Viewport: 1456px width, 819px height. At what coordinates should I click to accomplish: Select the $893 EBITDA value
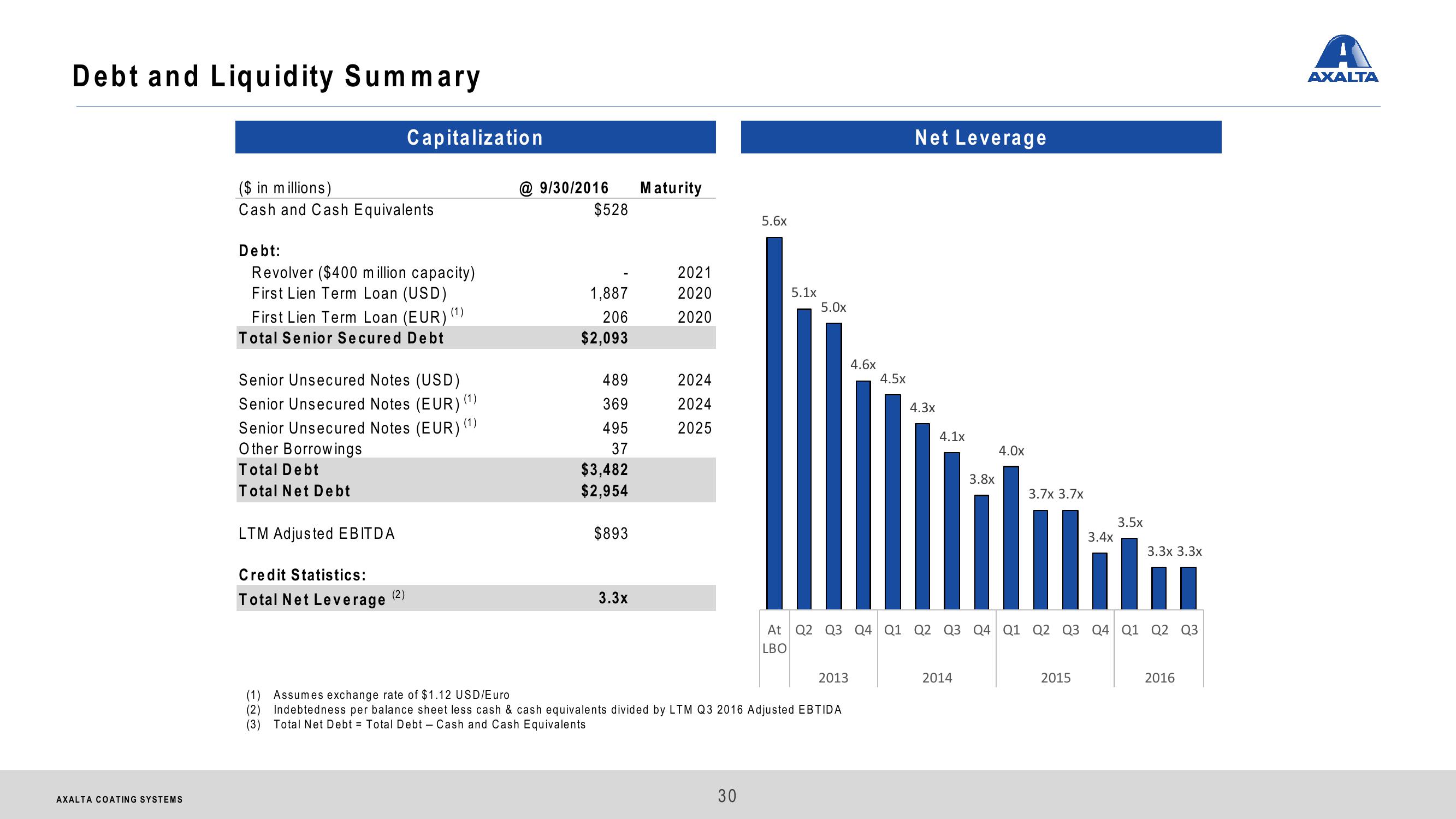click(x=611, y=533)
